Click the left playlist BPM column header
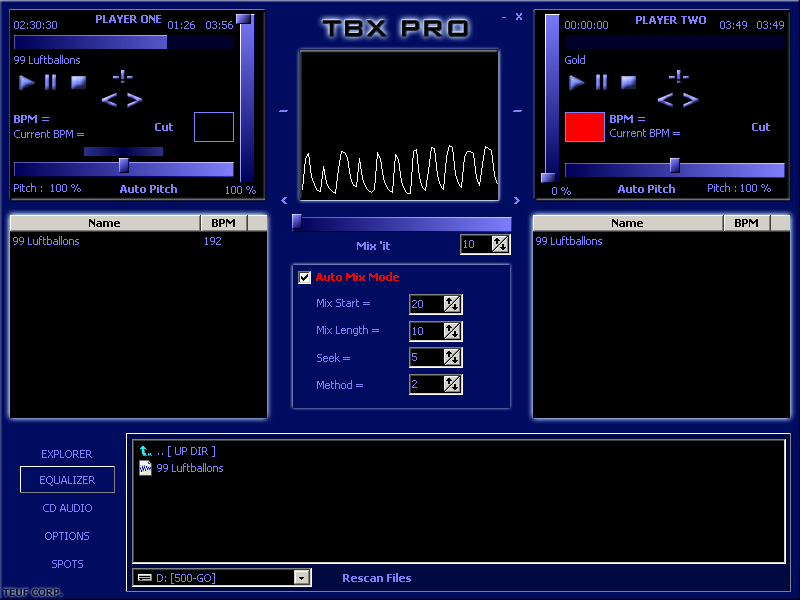 (x=223, y=223)
